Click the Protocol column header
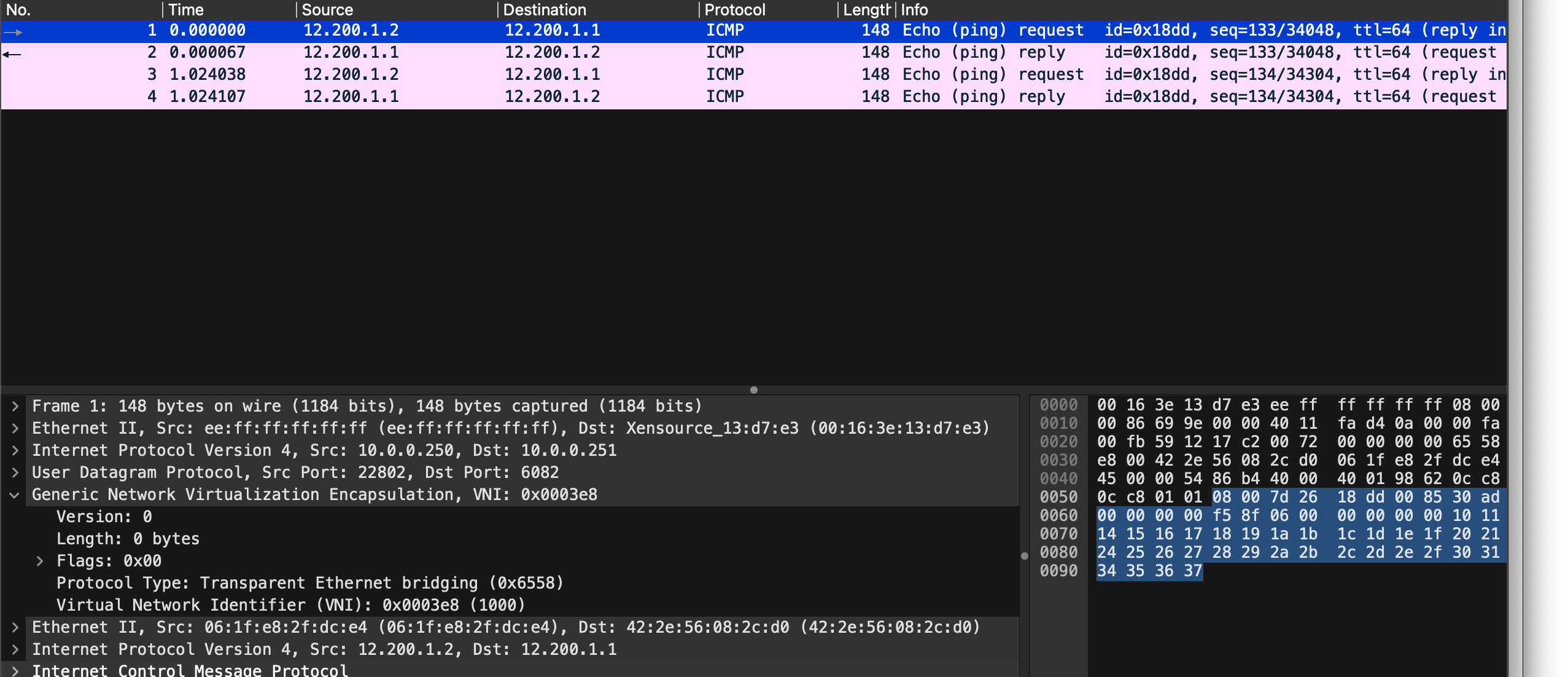 point(734,10)
